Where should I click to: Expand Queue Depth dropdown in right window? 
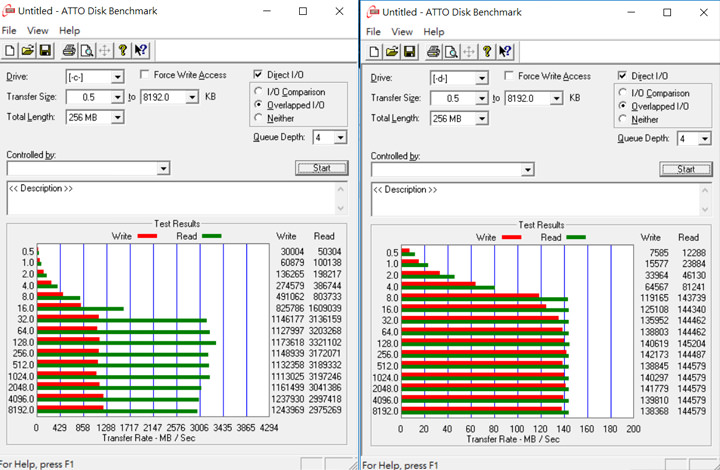[x=704, y=139]
